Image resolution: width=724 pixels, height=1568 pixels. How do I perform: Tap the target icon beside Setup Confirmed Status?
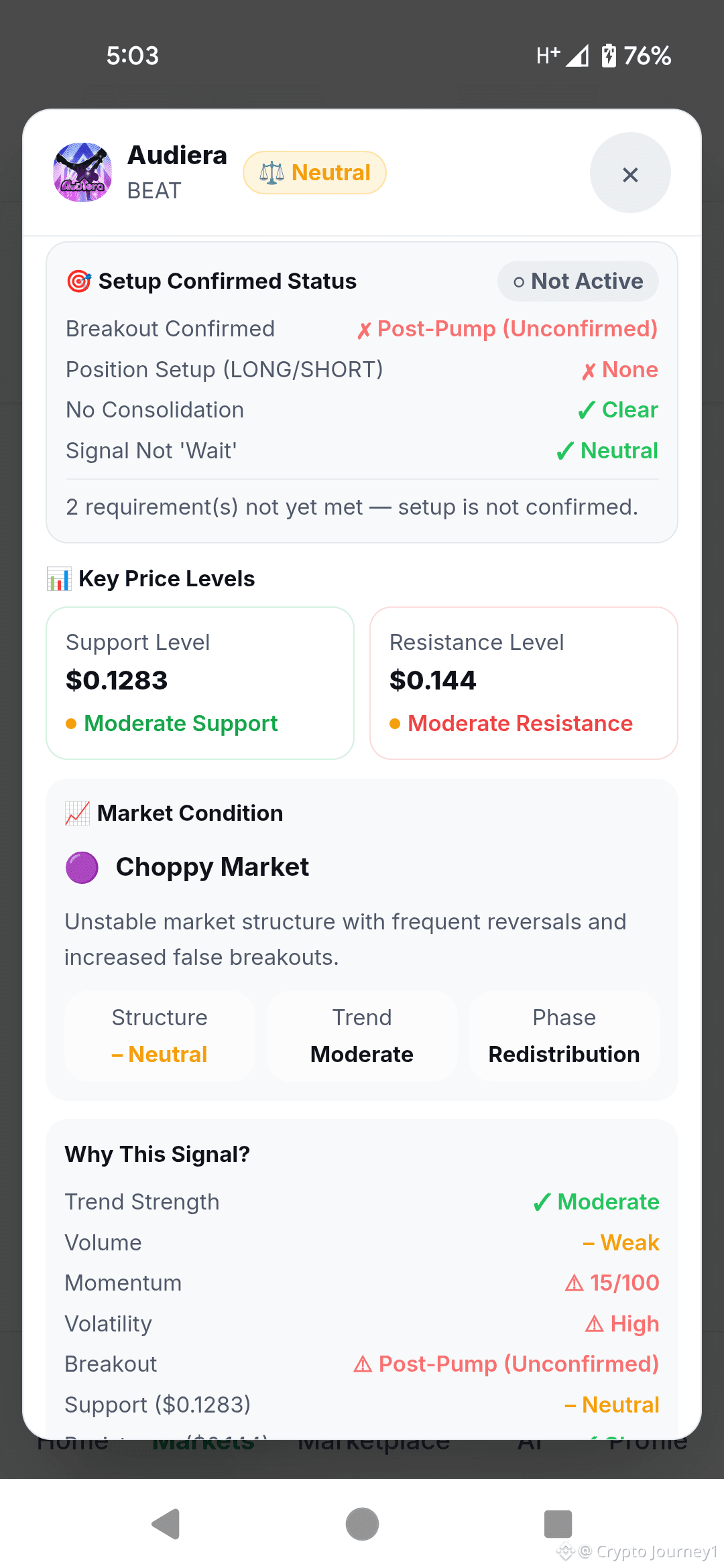79,281
